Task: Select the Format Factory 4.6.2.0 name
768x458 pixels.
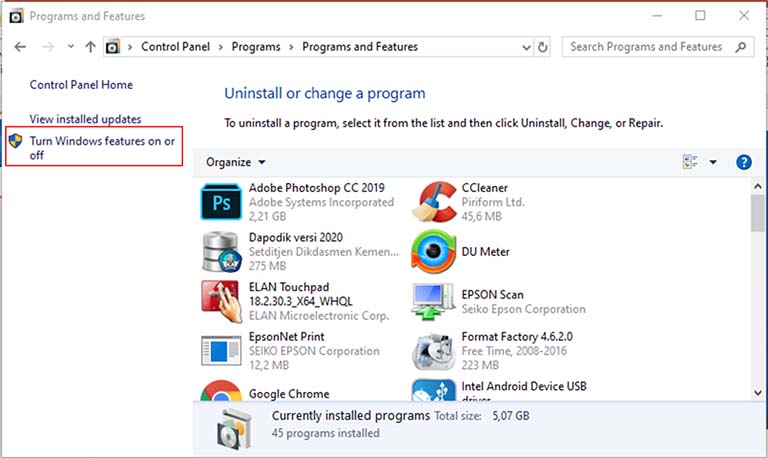Action: pyautogui.click(x=517, y=337)
